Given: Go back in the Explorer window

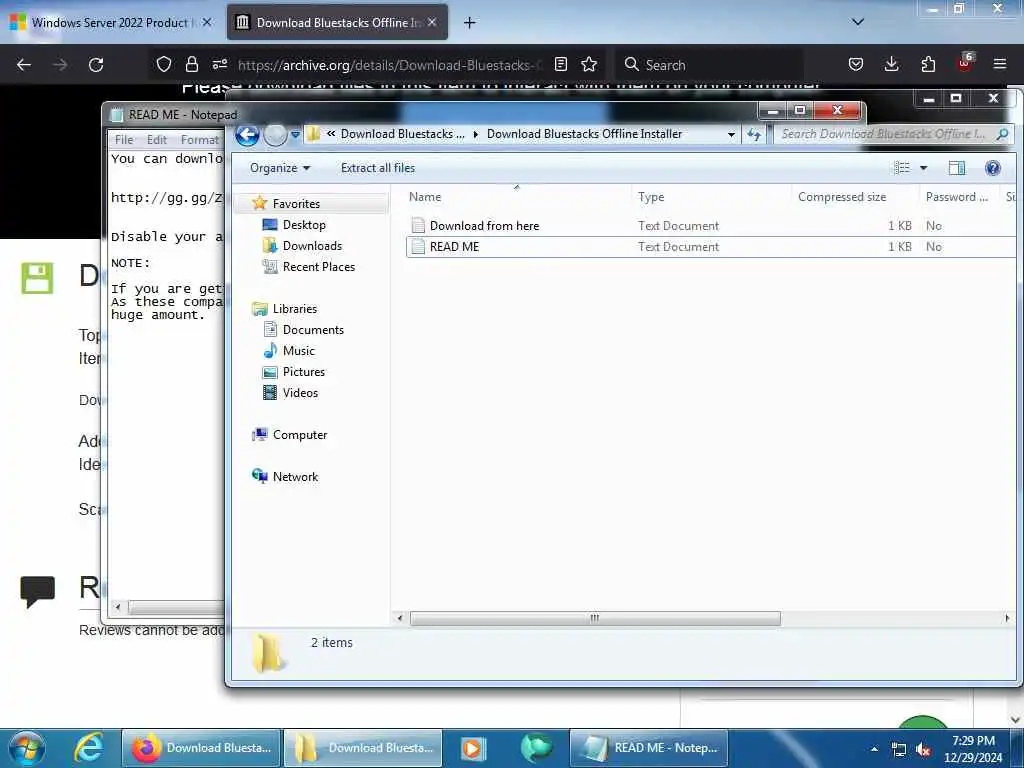Looking at the screenshot, I should [247, 135].
